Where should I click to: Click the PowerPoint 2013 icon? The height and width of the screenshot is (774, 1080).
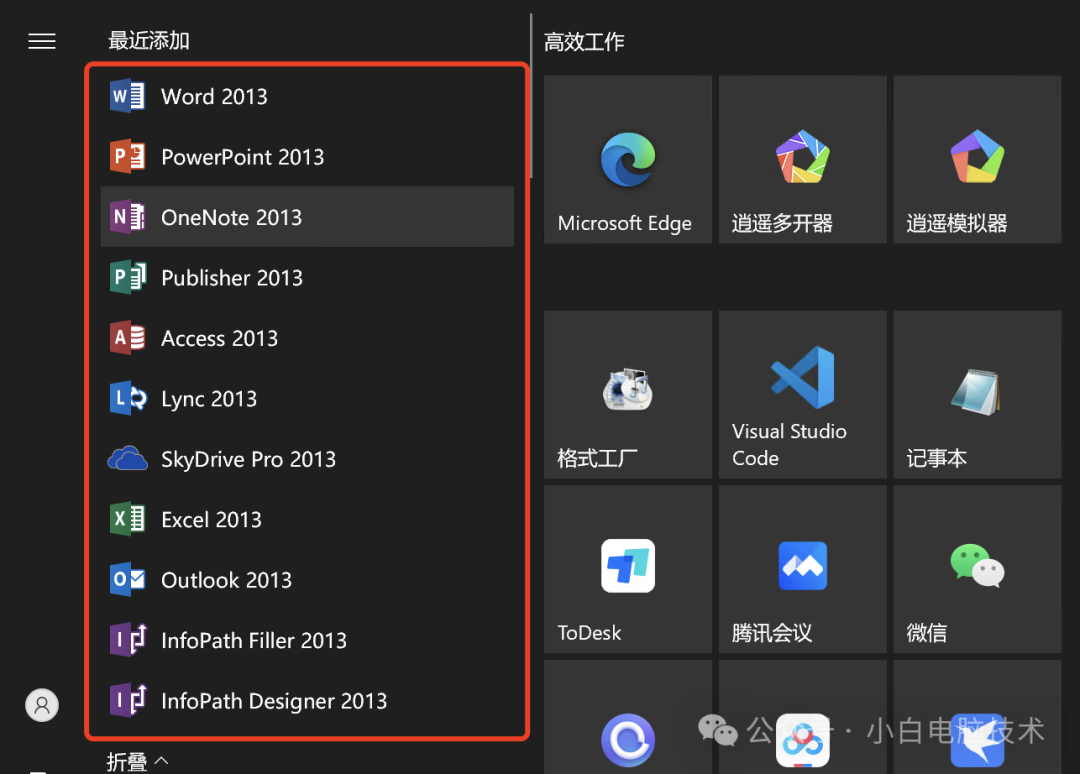[x=127, y=156]
